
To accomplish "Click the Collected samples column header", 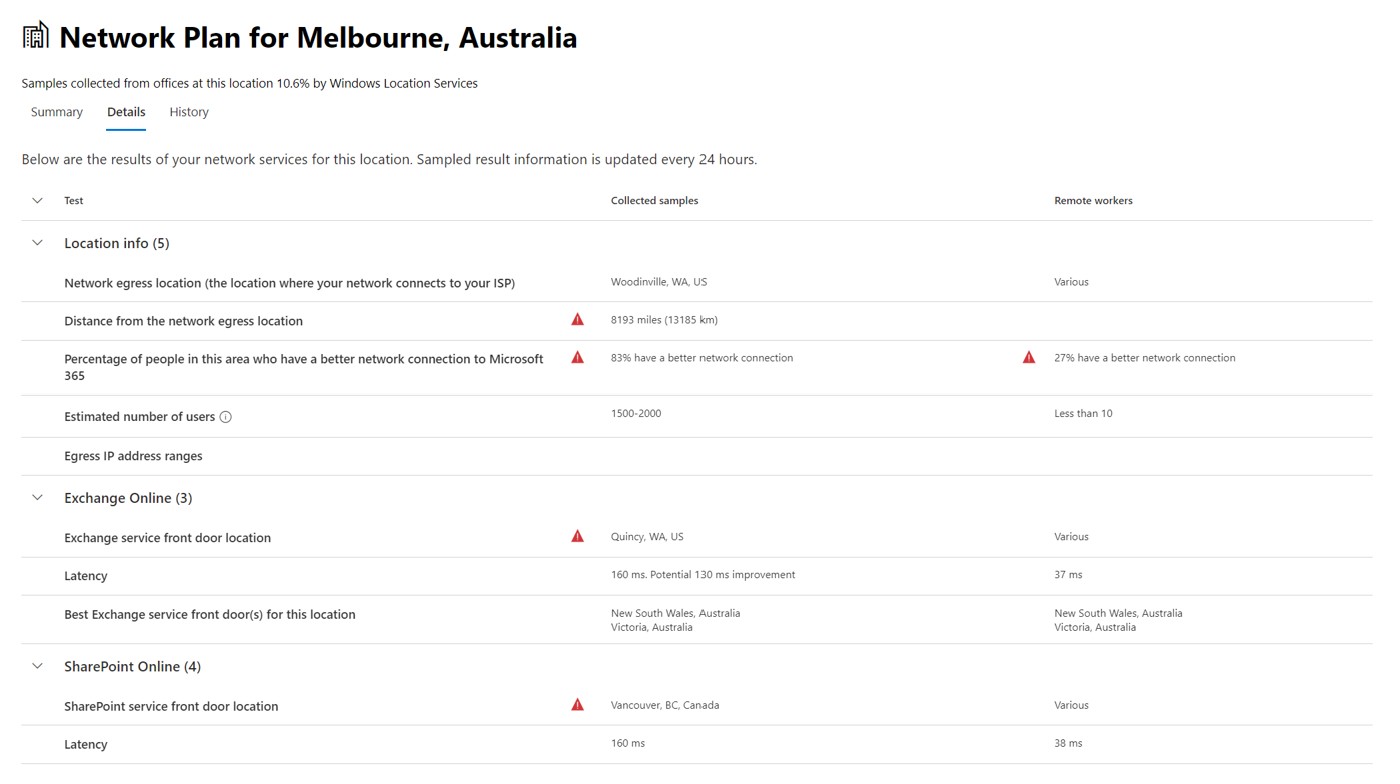I will point(654,201).
